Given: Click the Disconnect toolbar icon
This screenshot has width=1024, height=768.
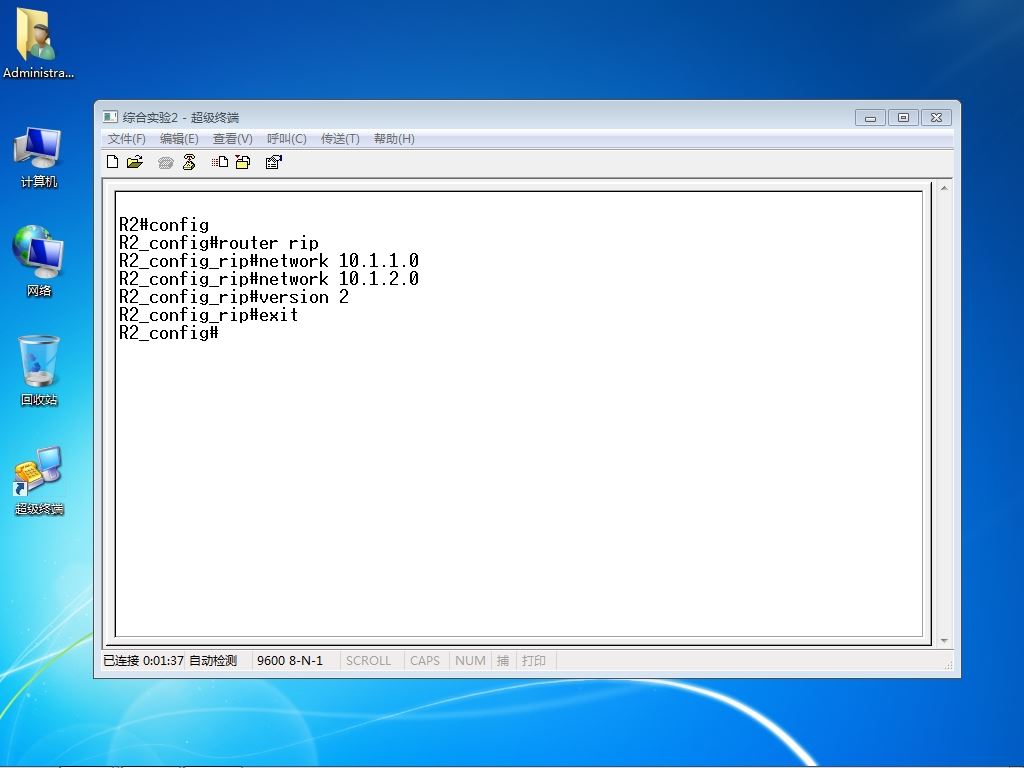Looking at the screenshot, I should pyautogui.click(x=189, y=162).
